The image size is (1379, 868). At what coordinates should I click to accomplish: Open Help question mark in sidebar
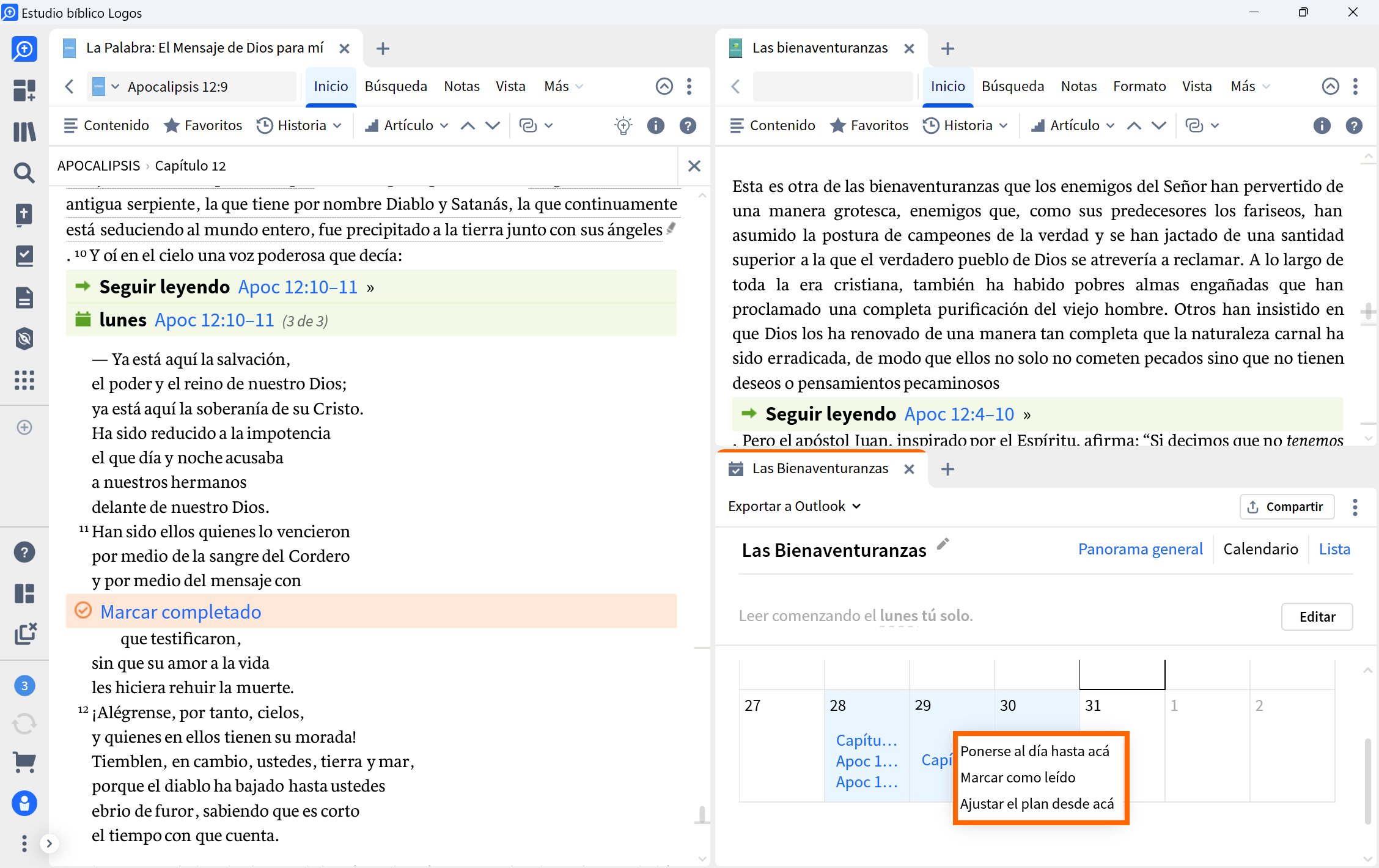click(24, 552)
